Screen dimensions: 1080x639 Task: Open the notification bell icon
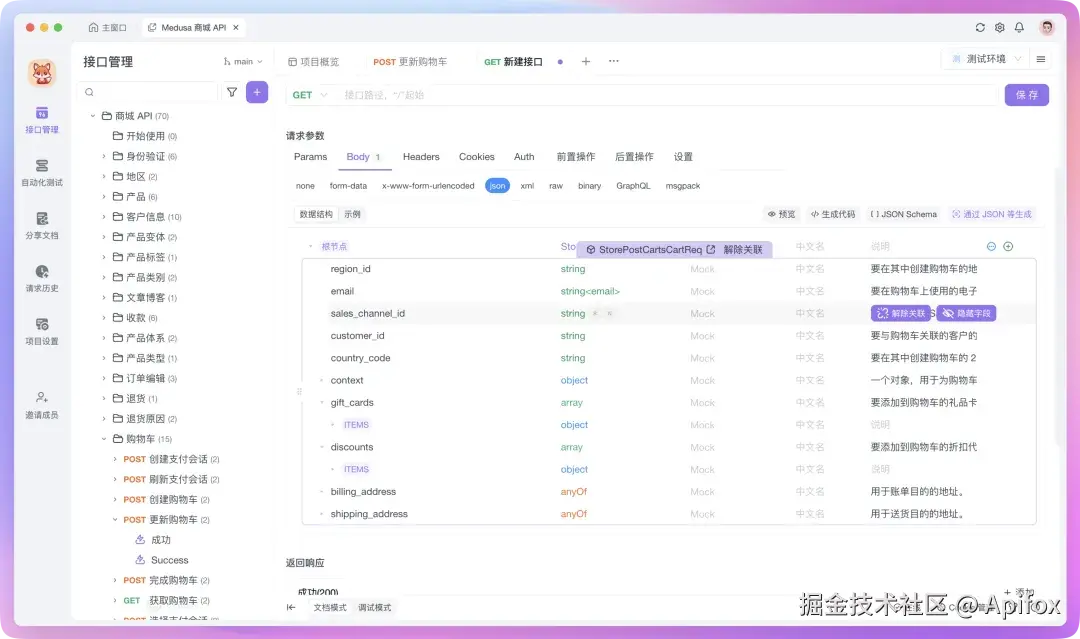tap(1019, 27)
